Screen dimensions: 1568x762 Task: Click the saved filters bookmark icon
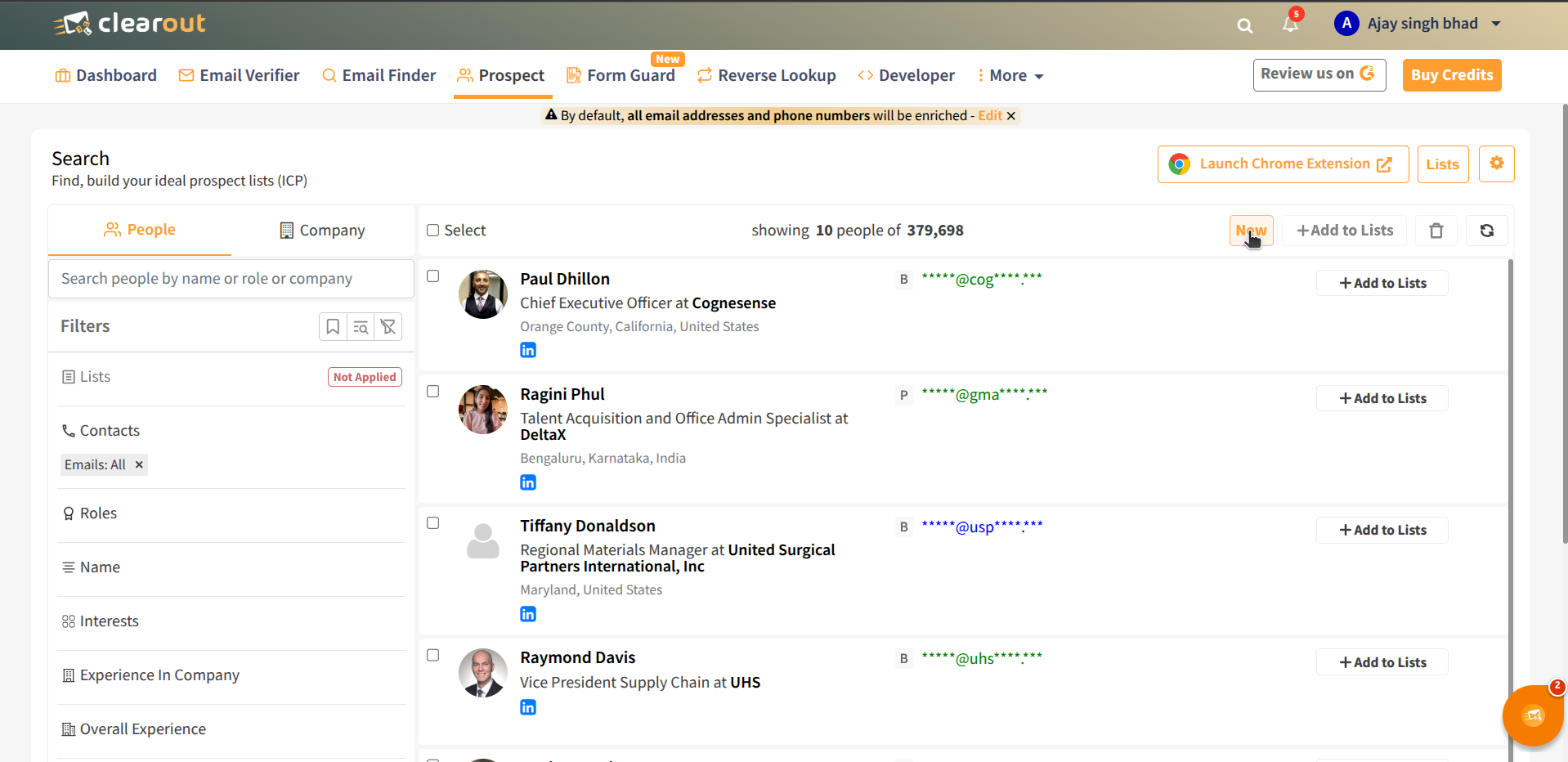(333, 326)
